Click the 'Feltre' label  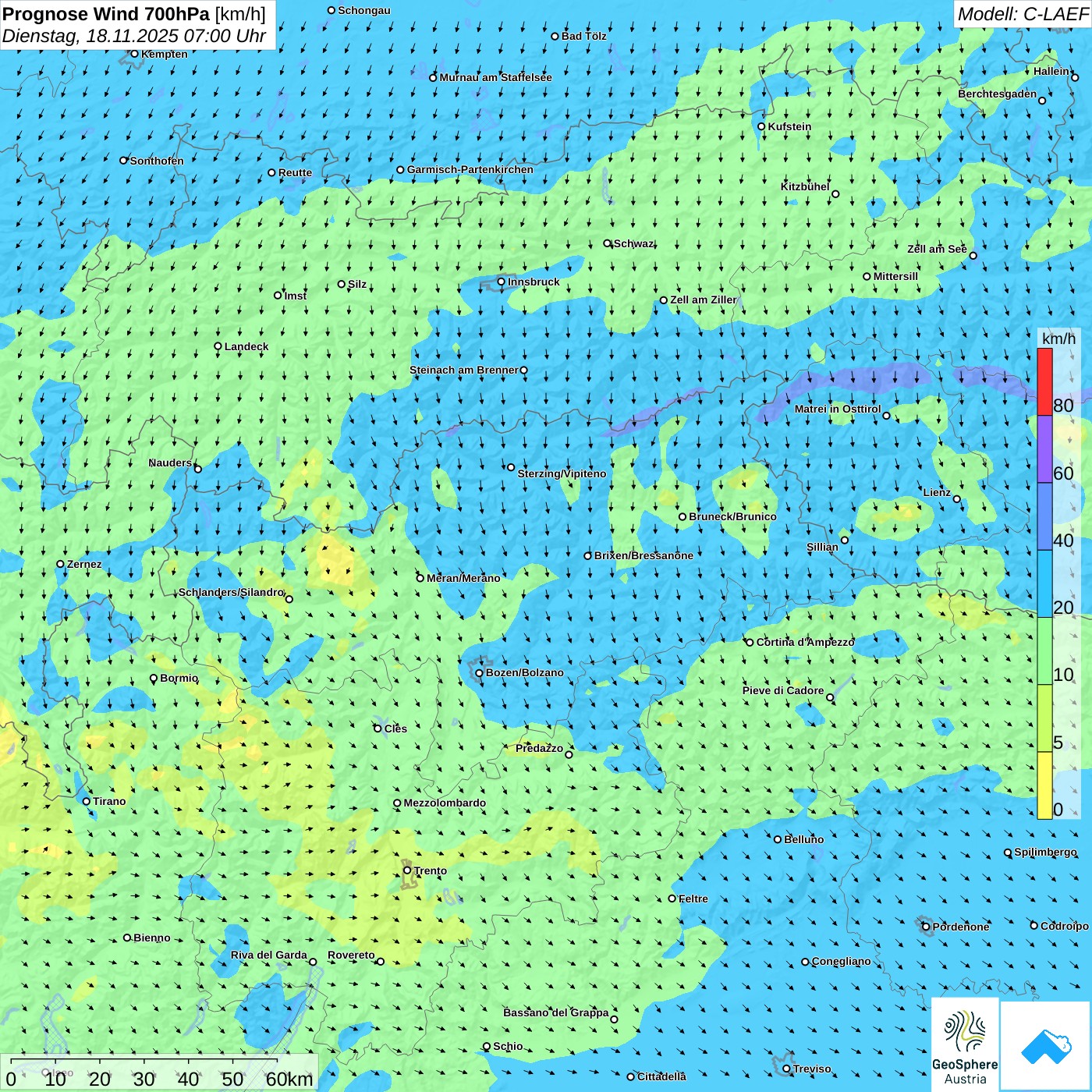click(x=693, y=899)
